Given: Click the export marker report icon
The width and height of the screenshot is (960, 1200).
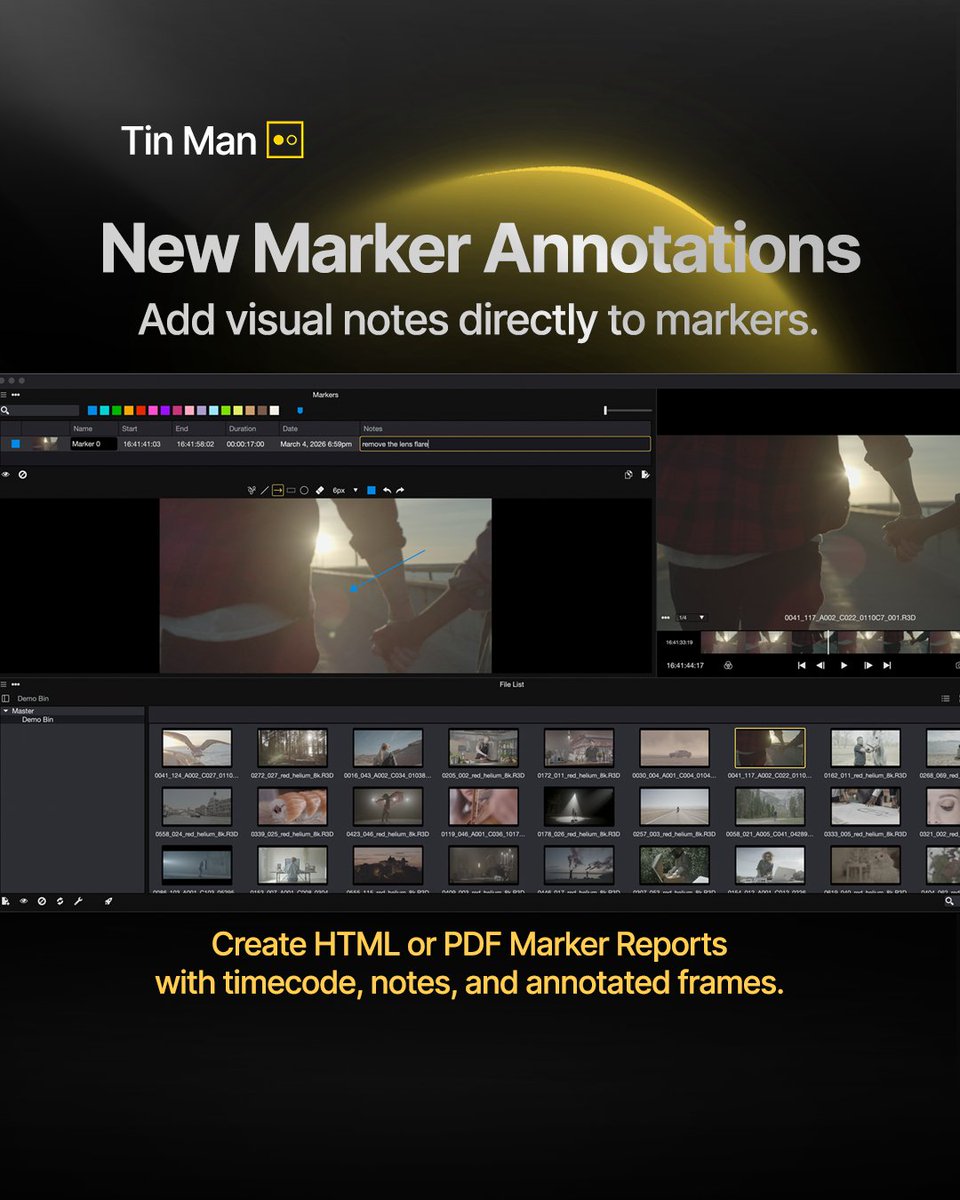Looking at the screenshot, I should click(x=646, y=475).
